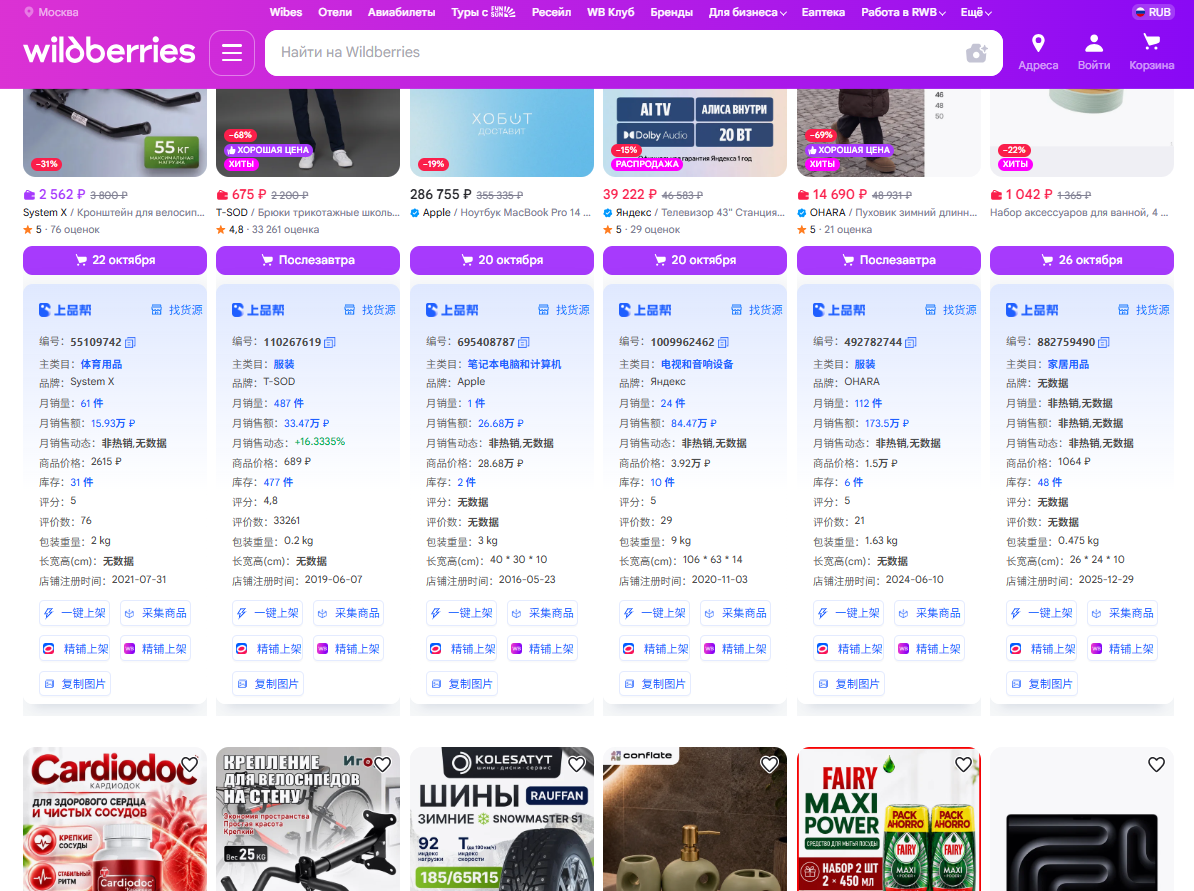The image size is (1194, 891).
Task: Copy product ID 882759490 using its icon
Action: (x=1104, y=343)
